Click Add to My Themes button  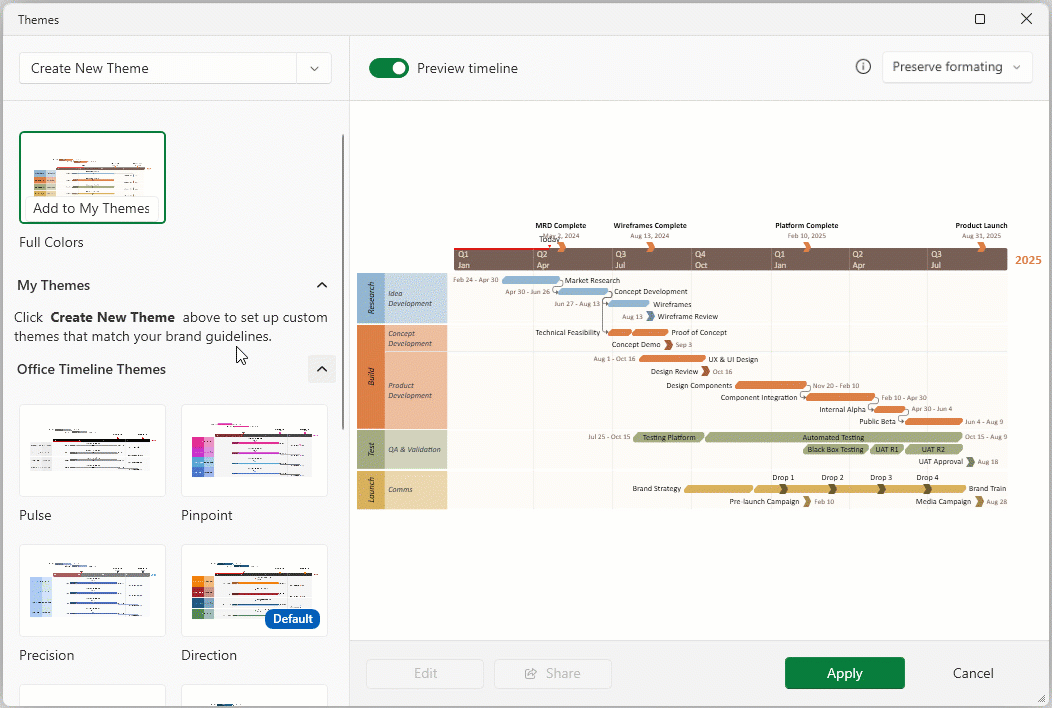(x=92, y=208)
